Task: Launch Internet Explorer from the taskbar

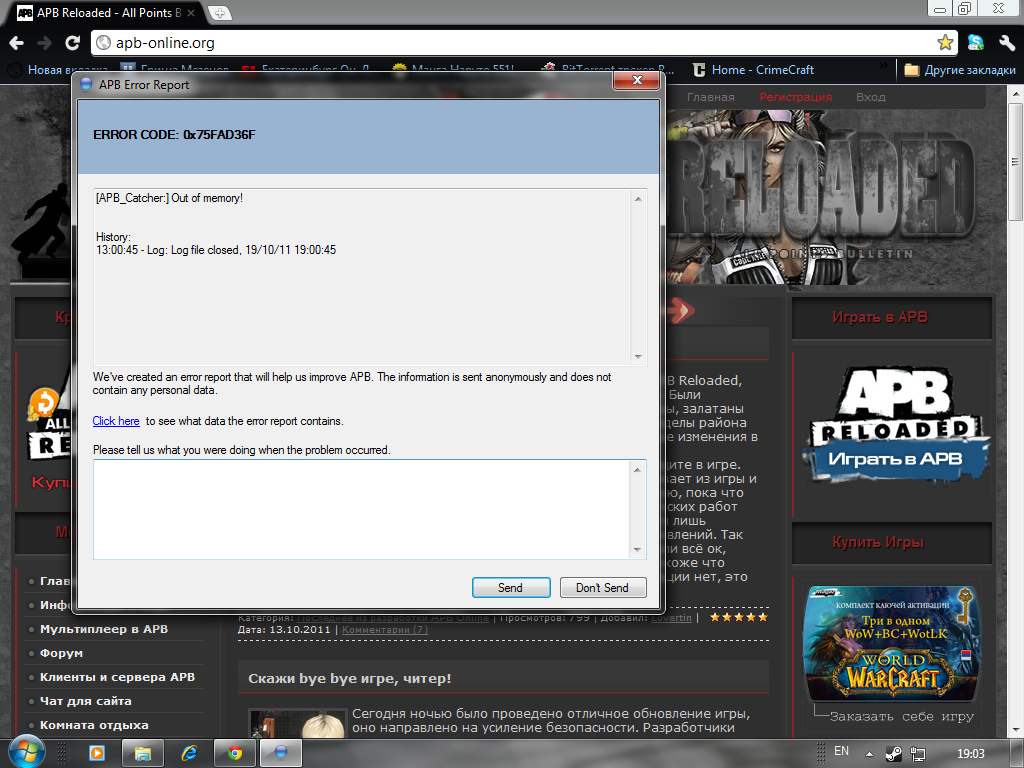Action: click(x=189, y=754)
